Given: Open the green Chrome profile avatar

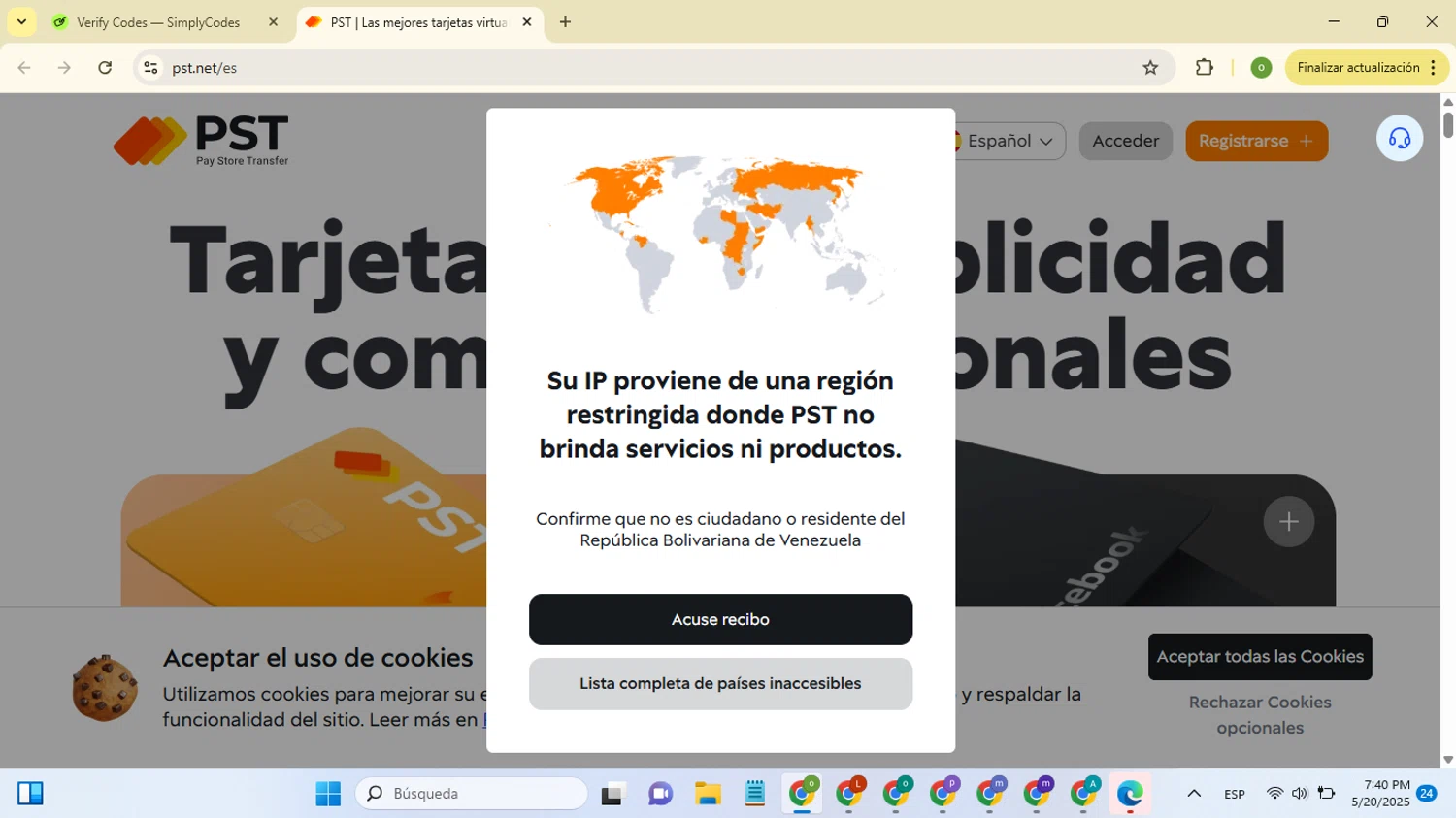Looking at the screenshot, I should pyautogui.click(x=1261, y=68).
